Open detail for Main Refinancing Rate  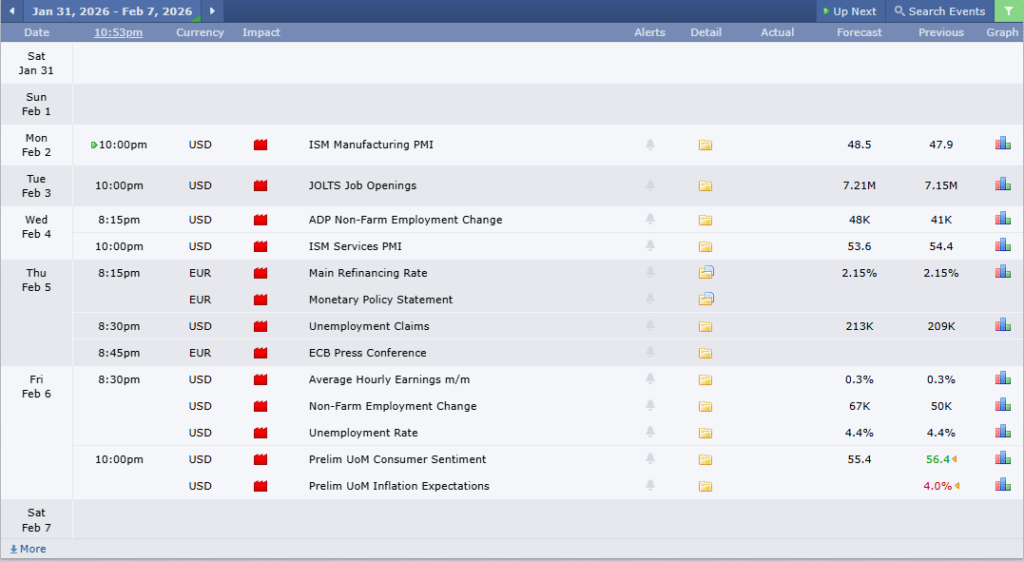[x=706, y=272]
